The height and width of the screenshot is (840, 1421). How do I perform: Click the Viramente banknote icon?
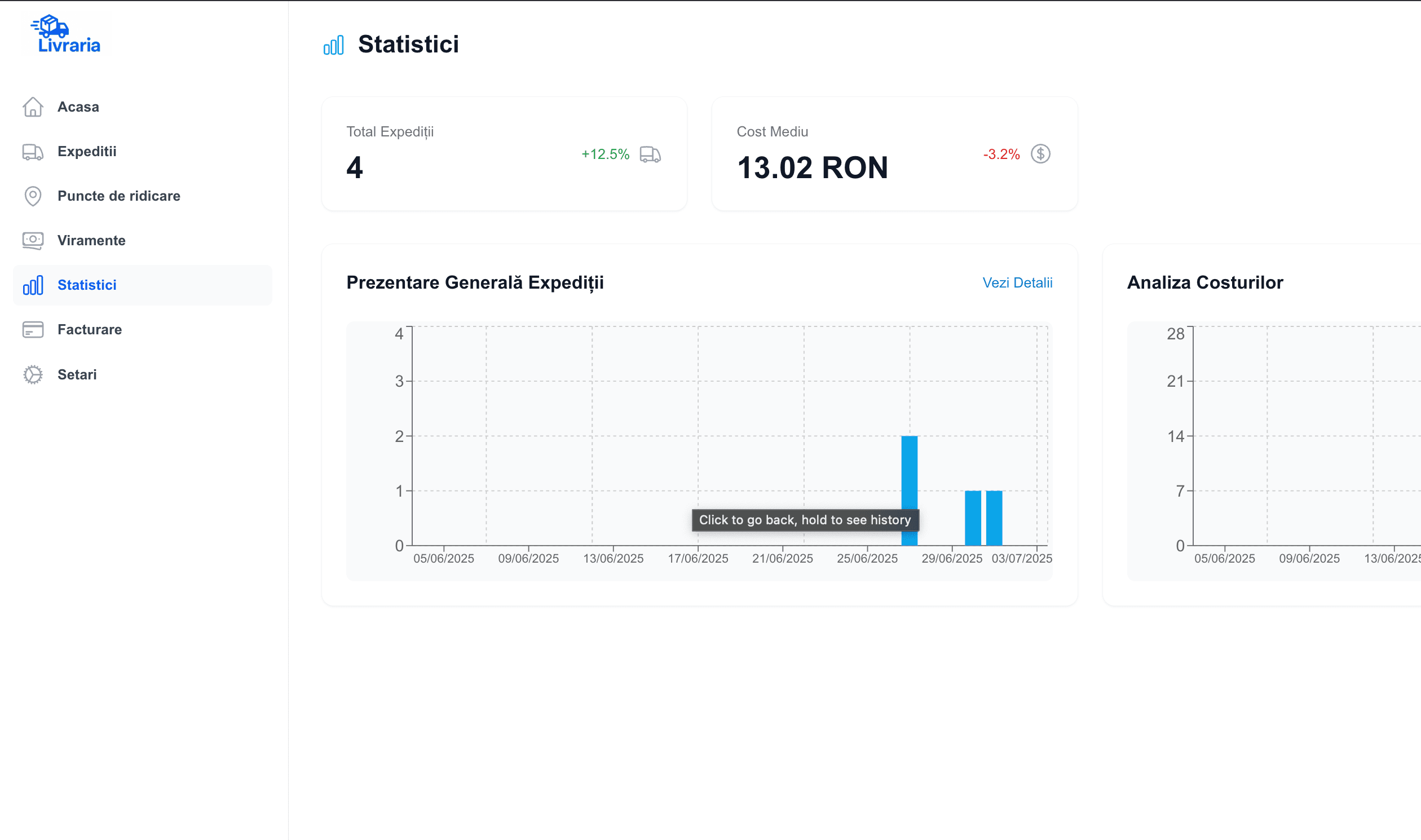33,241
